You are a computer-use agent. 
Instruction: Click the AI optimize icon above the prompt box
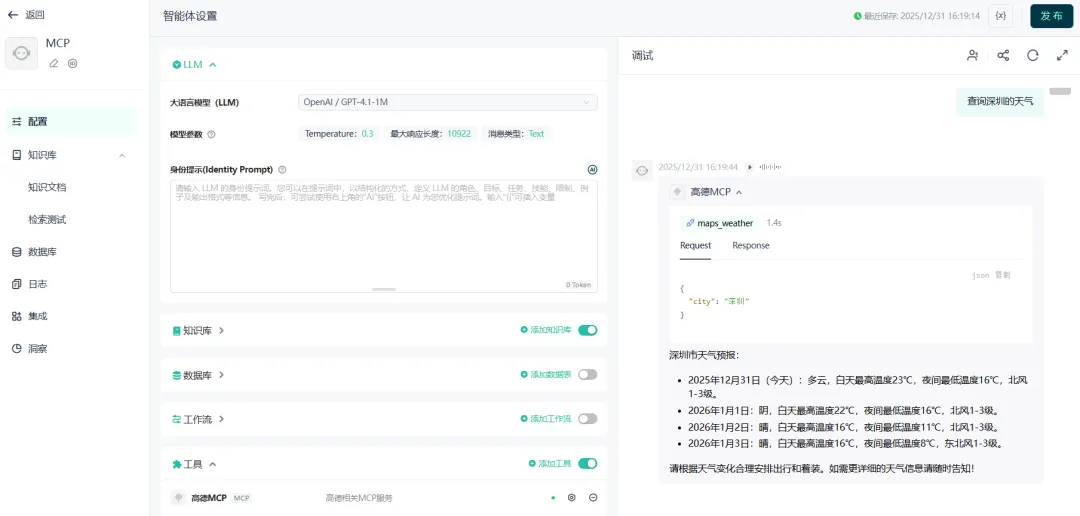click(592, 170)
